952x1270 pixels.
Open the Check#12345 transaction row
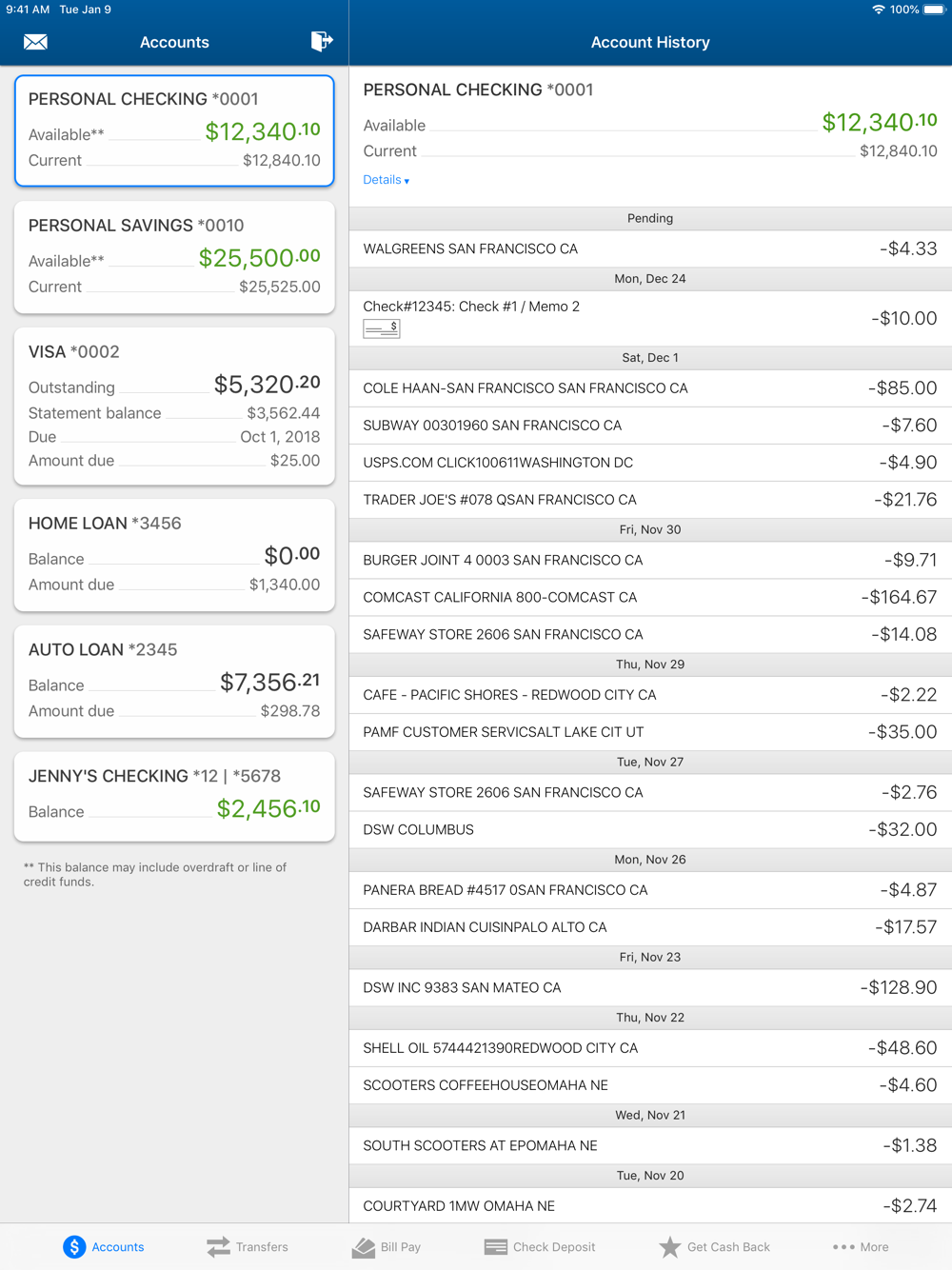[650, 318]
